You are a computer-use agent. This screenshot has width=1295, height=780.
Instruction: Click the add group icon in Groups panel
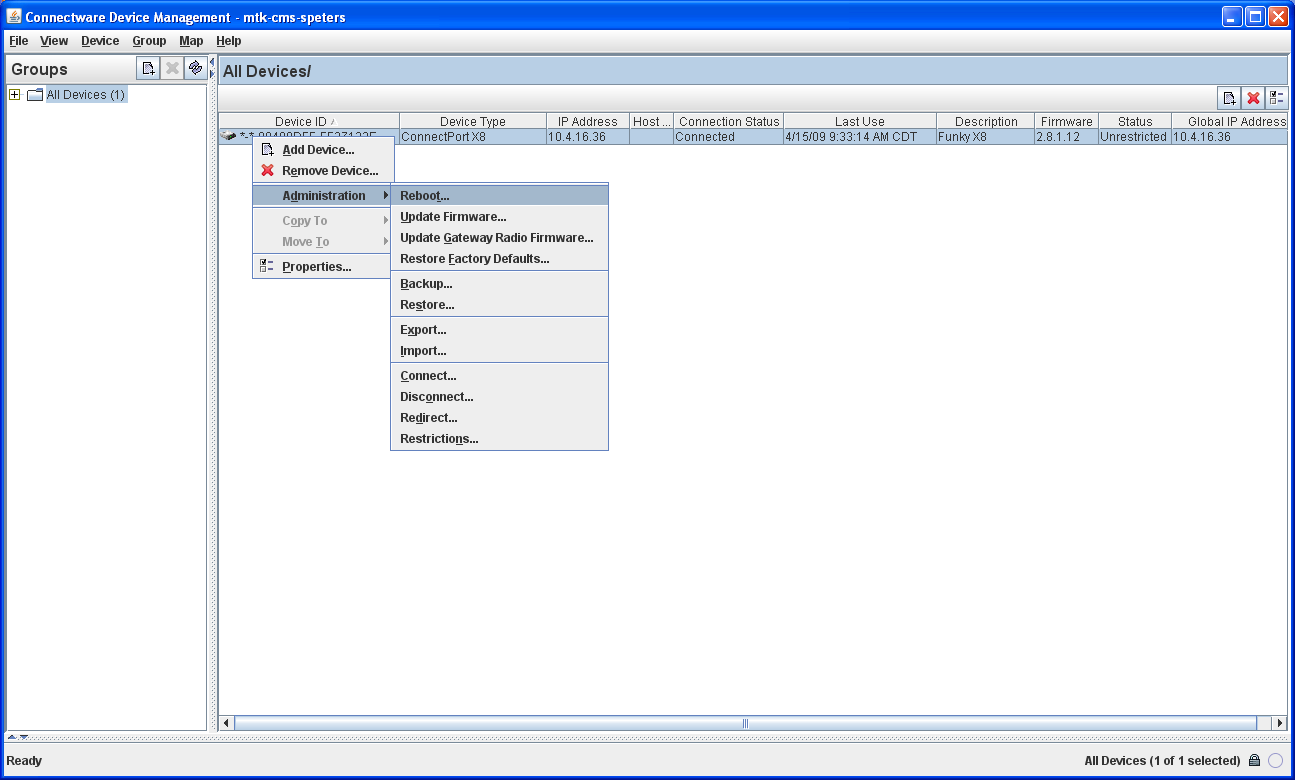pyautogui.click(x=148, y=68)
